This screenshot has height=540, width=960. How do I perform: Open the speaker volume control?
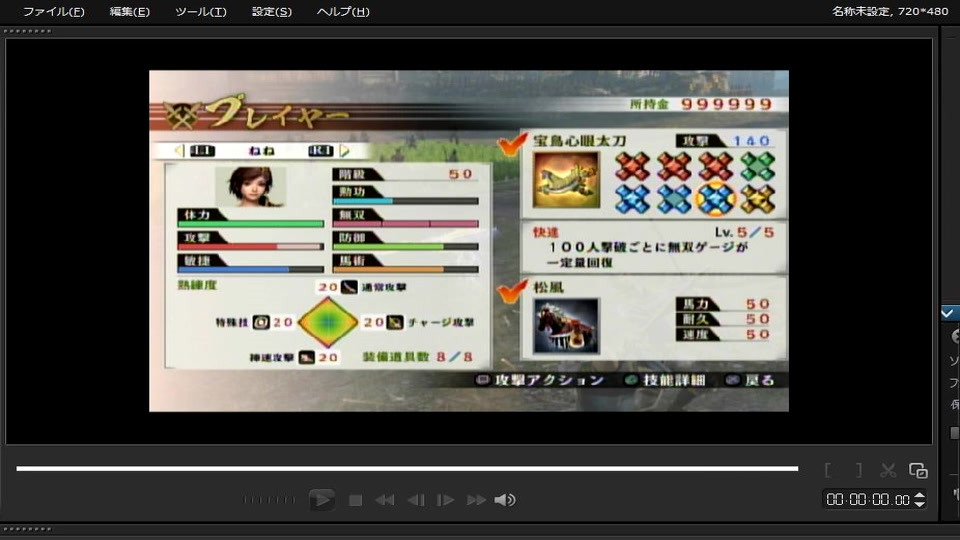(x=504, y=500)
